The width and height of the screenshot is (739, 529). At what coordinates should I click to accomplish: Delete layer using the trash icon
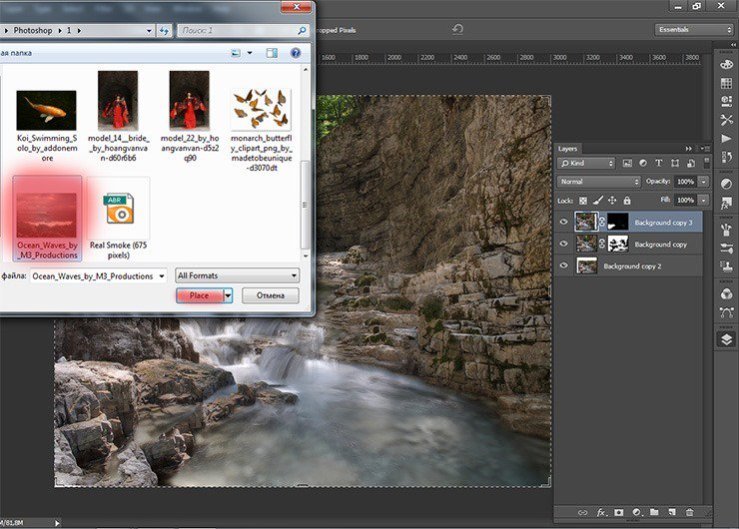point(689,512)
